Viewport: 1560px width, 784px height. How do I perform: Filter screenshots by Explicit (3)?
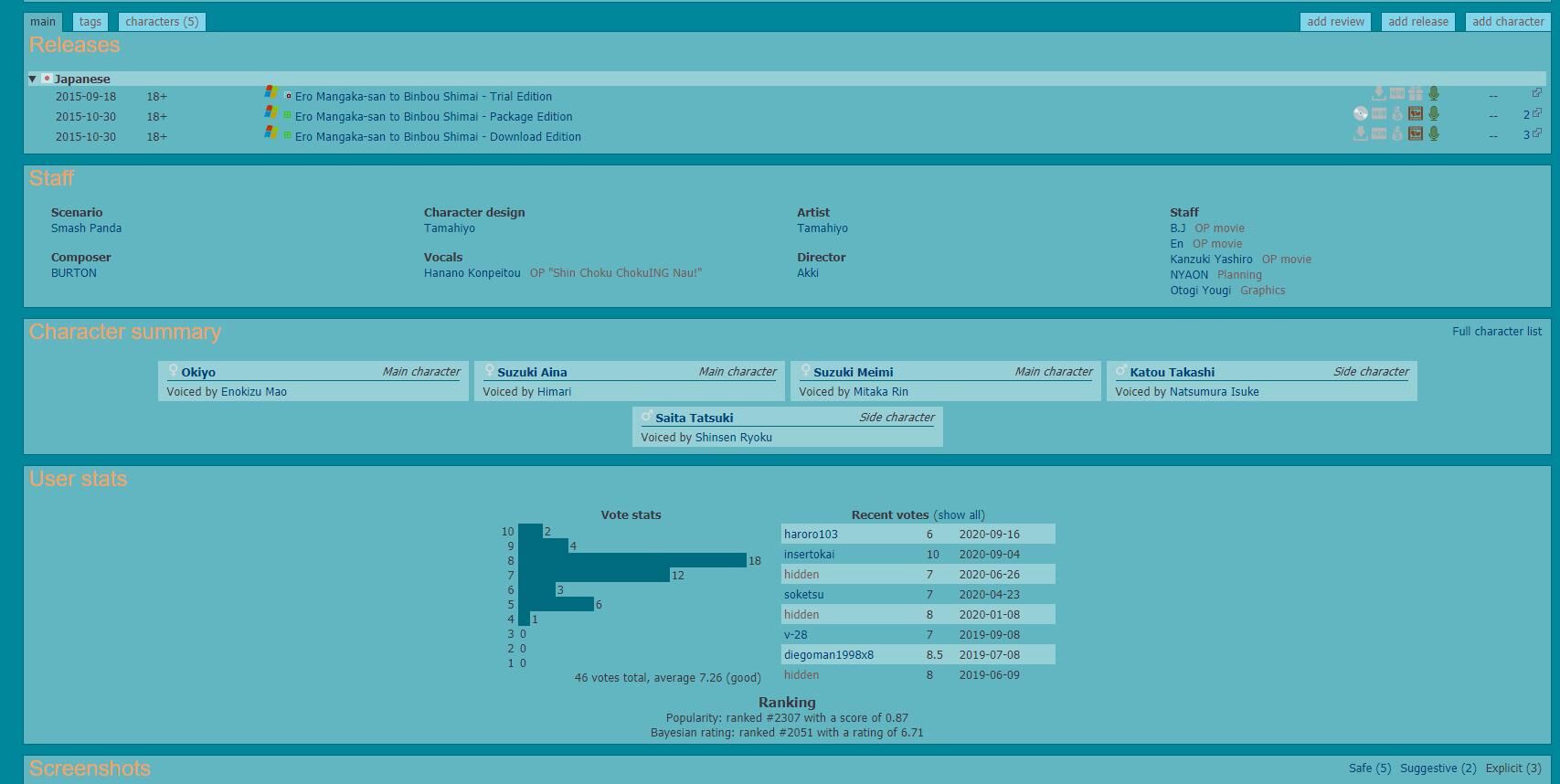tap(1512, 768)
